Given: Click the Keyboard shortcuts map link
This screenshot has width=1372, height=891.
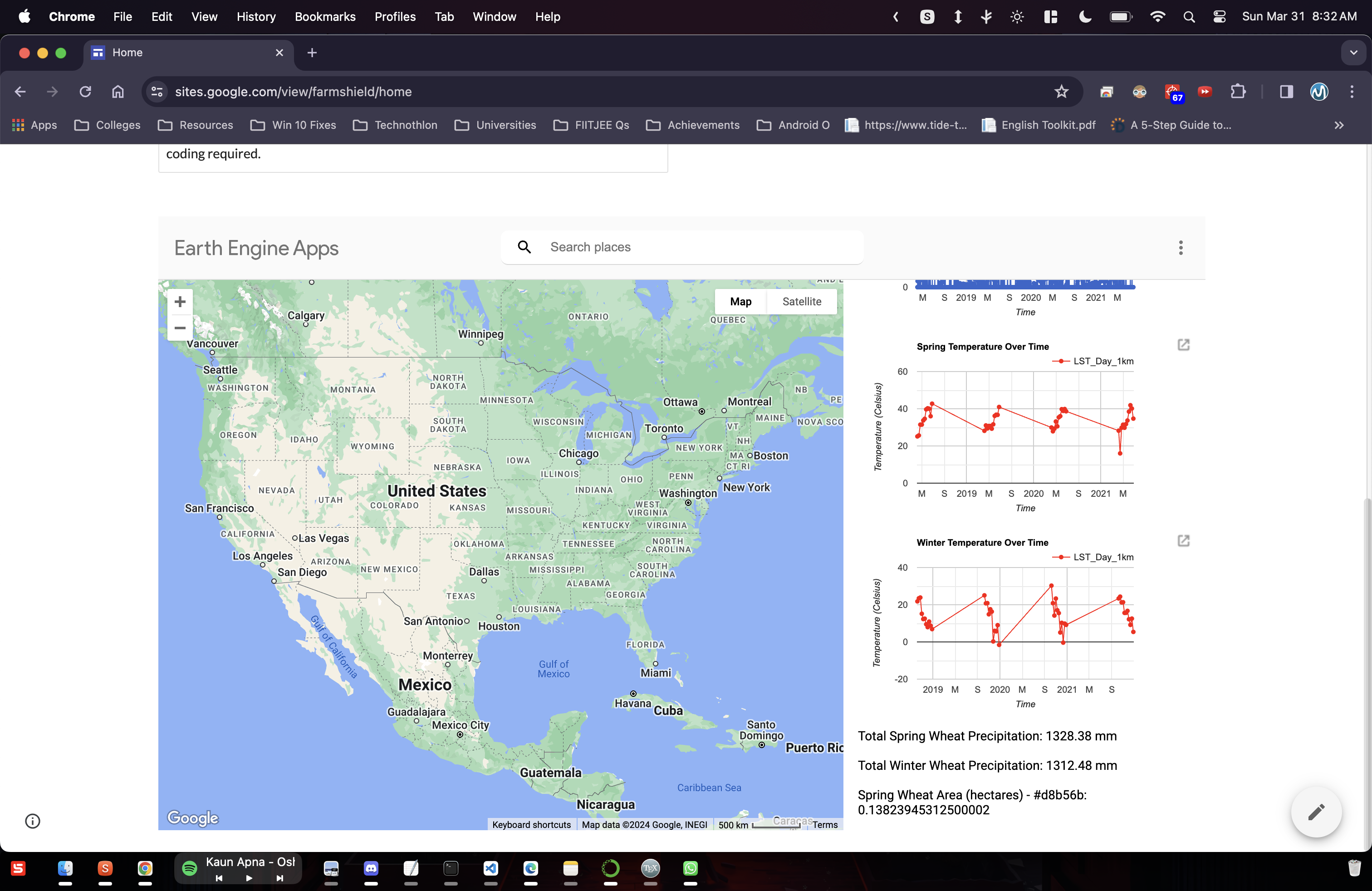Looking at the screenshot, I should (531, 825).
